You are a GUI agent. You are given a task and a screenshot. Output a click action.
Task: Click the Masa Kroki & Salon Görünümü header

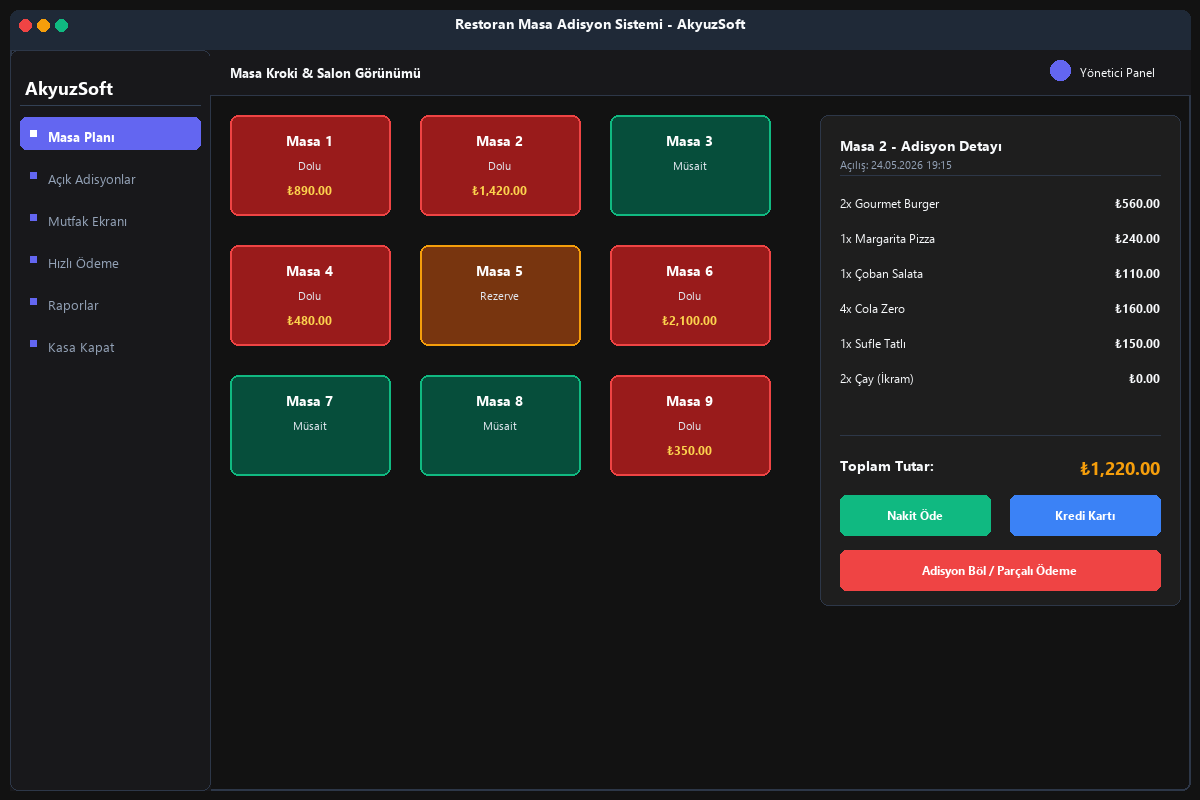click(x=325, y=73)
